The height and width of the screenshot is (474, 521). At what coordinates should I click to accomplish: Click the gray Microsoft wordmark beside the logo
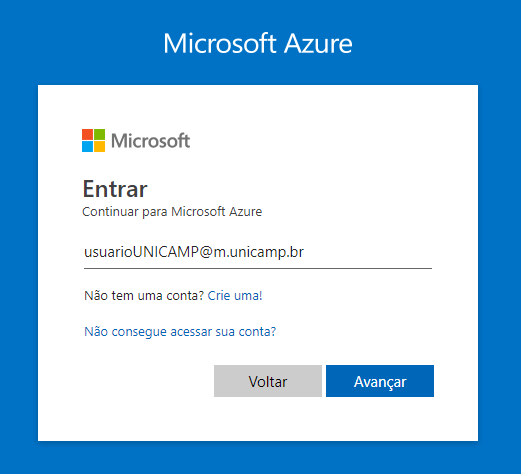coord(150,141)
